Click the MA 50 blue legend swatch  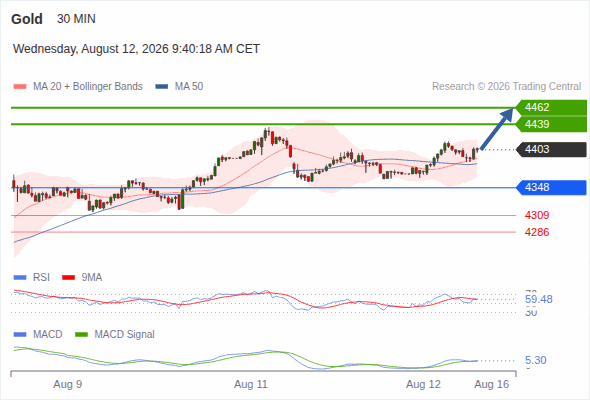pos(162,87)
